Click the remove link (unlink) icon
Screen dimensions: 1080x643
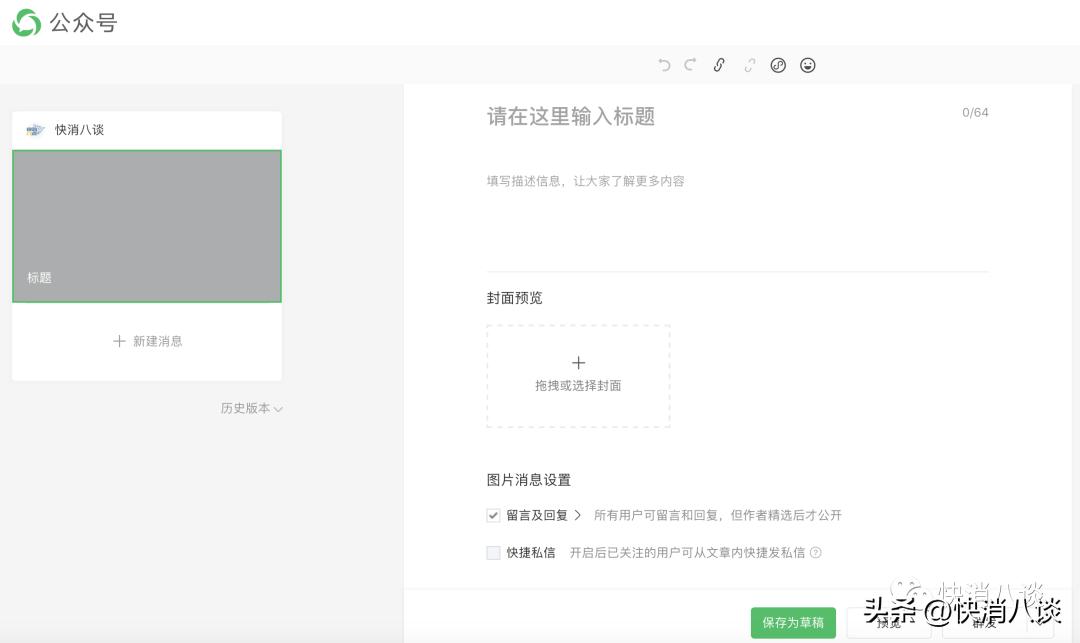748,65
